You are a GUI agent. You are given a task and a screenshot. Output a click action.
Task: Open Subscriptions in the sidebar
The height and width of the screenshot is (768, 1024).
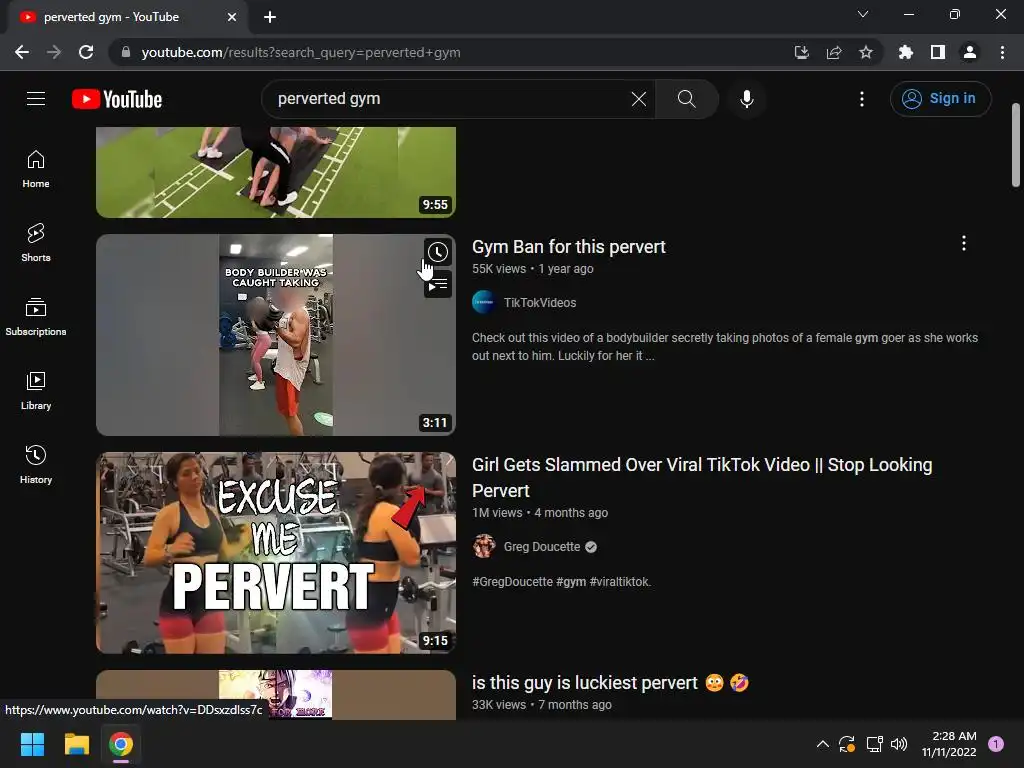pos(36,317)
